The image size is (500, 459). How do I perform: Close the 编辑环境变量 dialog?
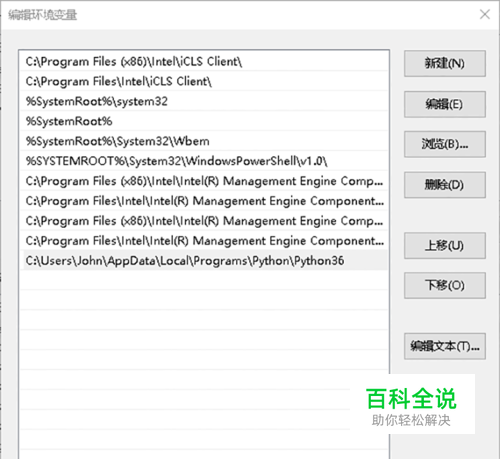pyautogui.click(x=485, y=14)
